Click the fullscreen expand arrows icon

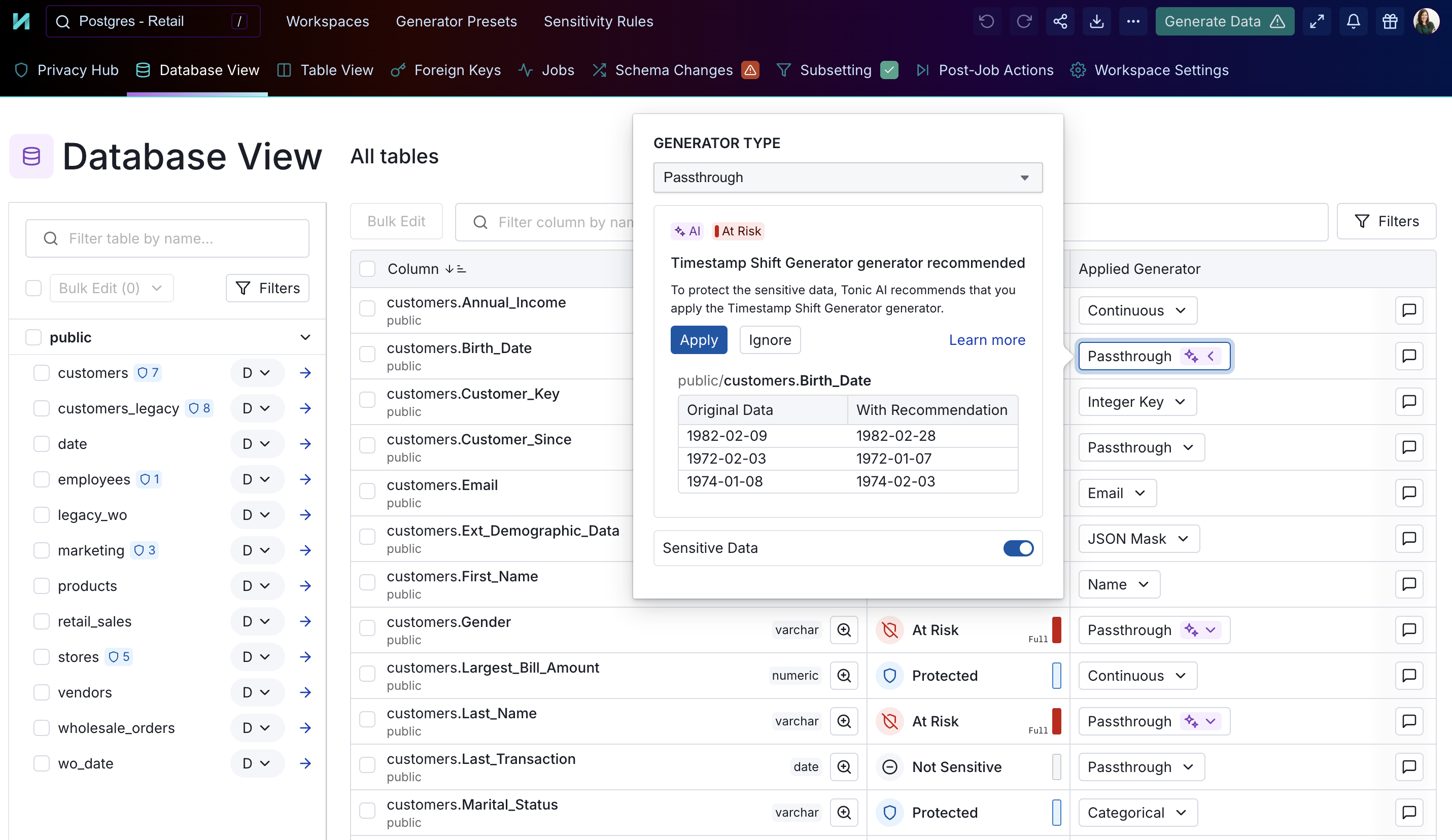[1317, 21]
